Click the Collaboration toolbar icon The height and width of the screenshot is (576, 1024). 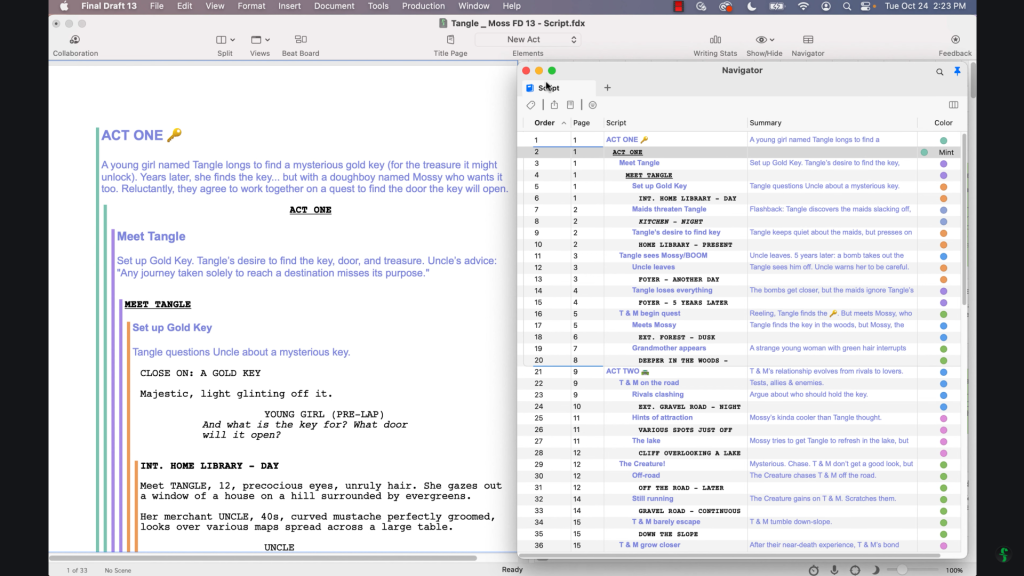click(75, 40)
